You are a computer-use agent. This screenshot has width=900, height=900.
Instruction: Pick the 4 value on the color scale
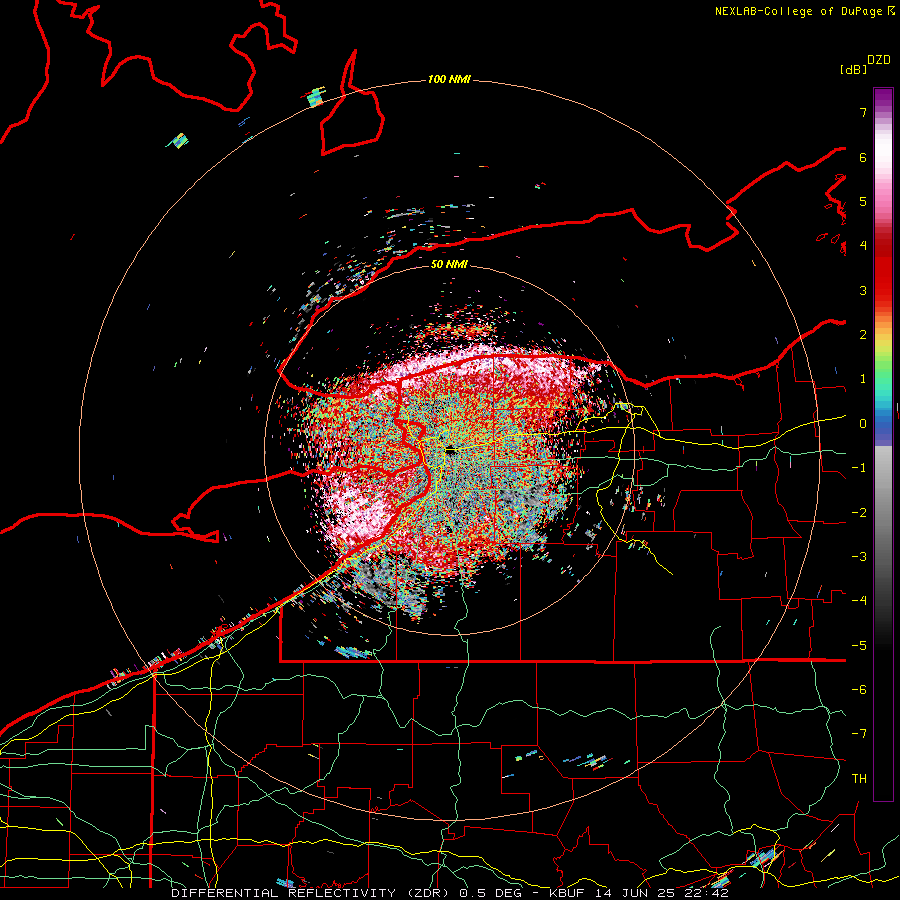pyautogui.click(x=863, y=246)
